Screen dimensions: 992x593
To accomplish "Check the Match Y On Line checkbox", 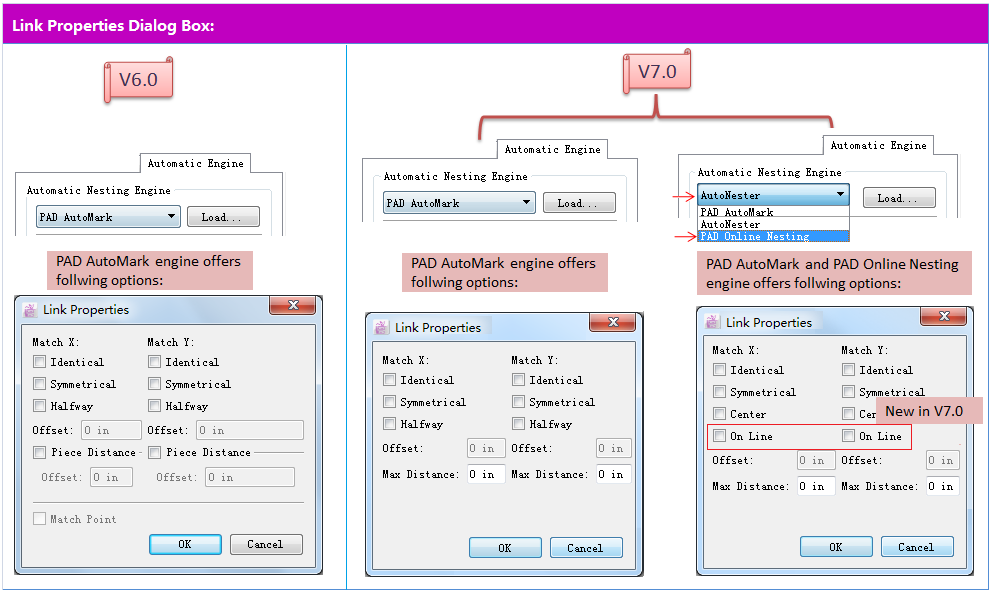I will coord(848,436).
